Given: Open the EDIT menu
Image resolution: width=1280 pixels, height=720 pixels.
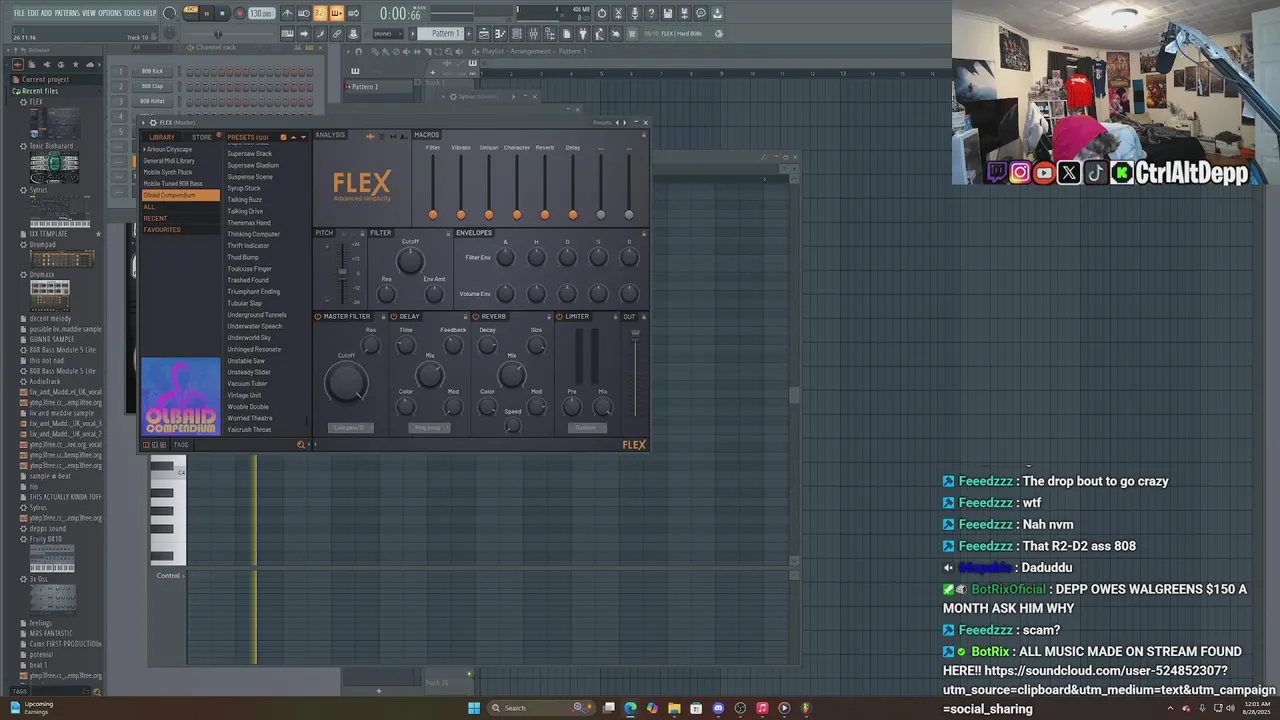Looking at the screenshot, I should [x=33, y=13].
